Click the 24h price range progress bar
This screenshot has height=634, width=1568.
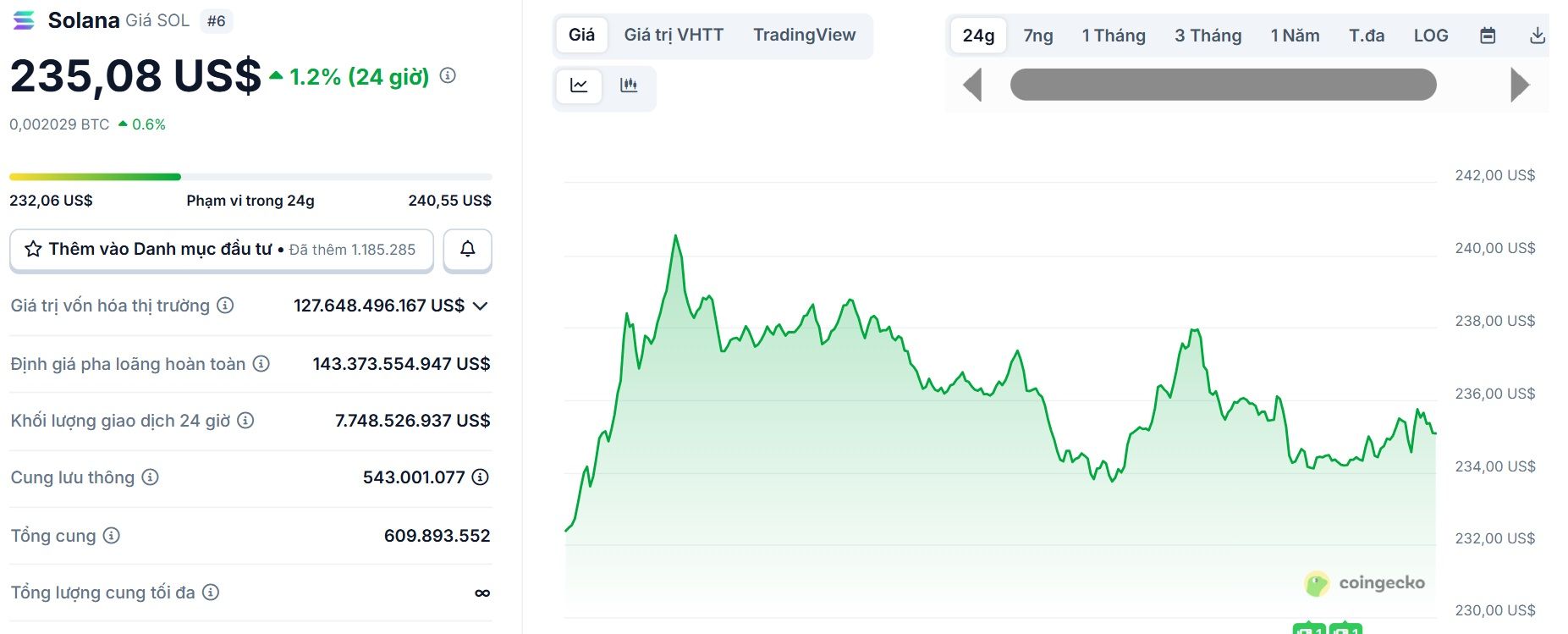(x=250, y=177)
